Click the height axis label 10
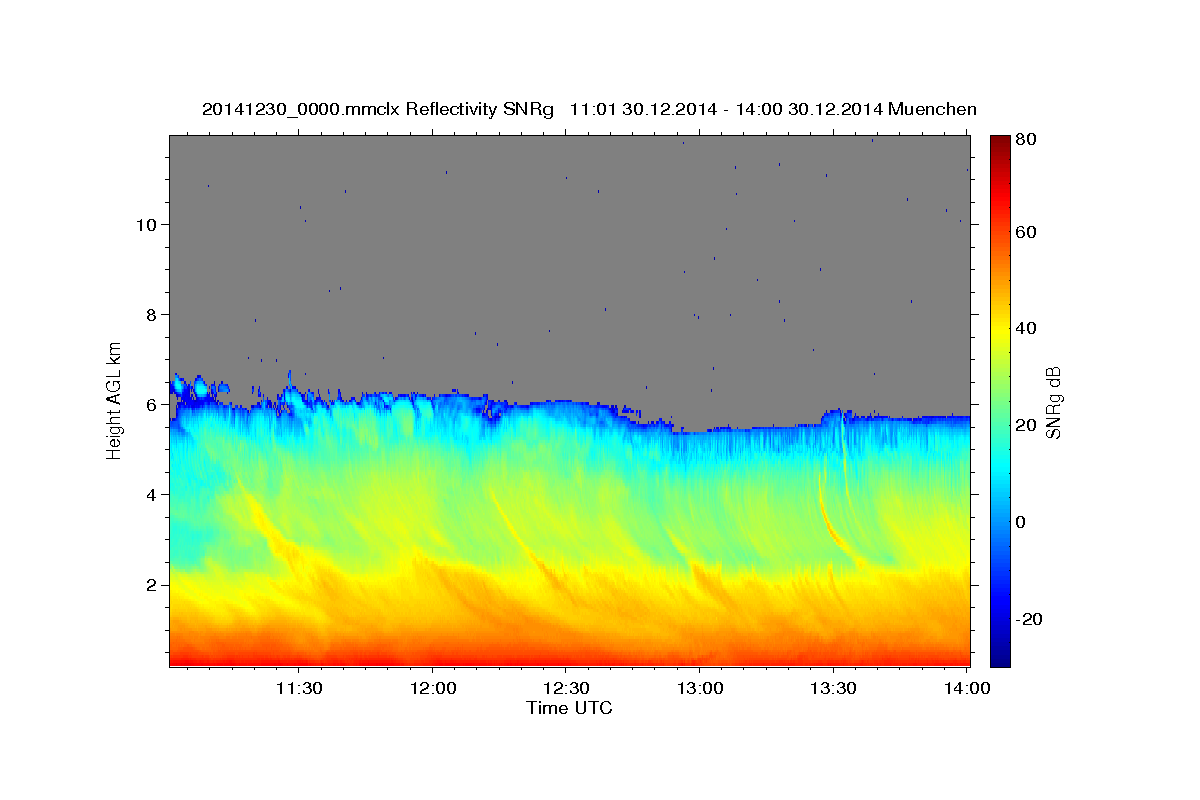 tap(149, 225)
